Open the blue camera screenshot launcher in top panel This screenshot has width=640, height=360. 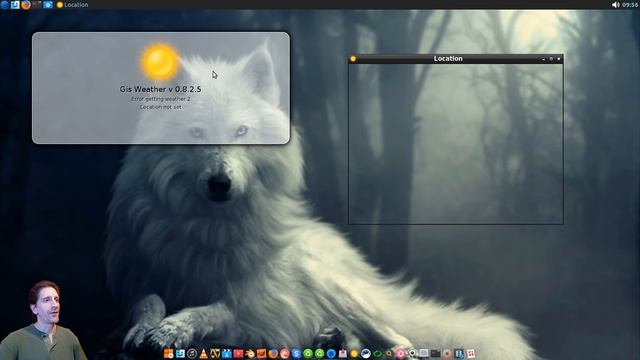[x=48, y=4]
